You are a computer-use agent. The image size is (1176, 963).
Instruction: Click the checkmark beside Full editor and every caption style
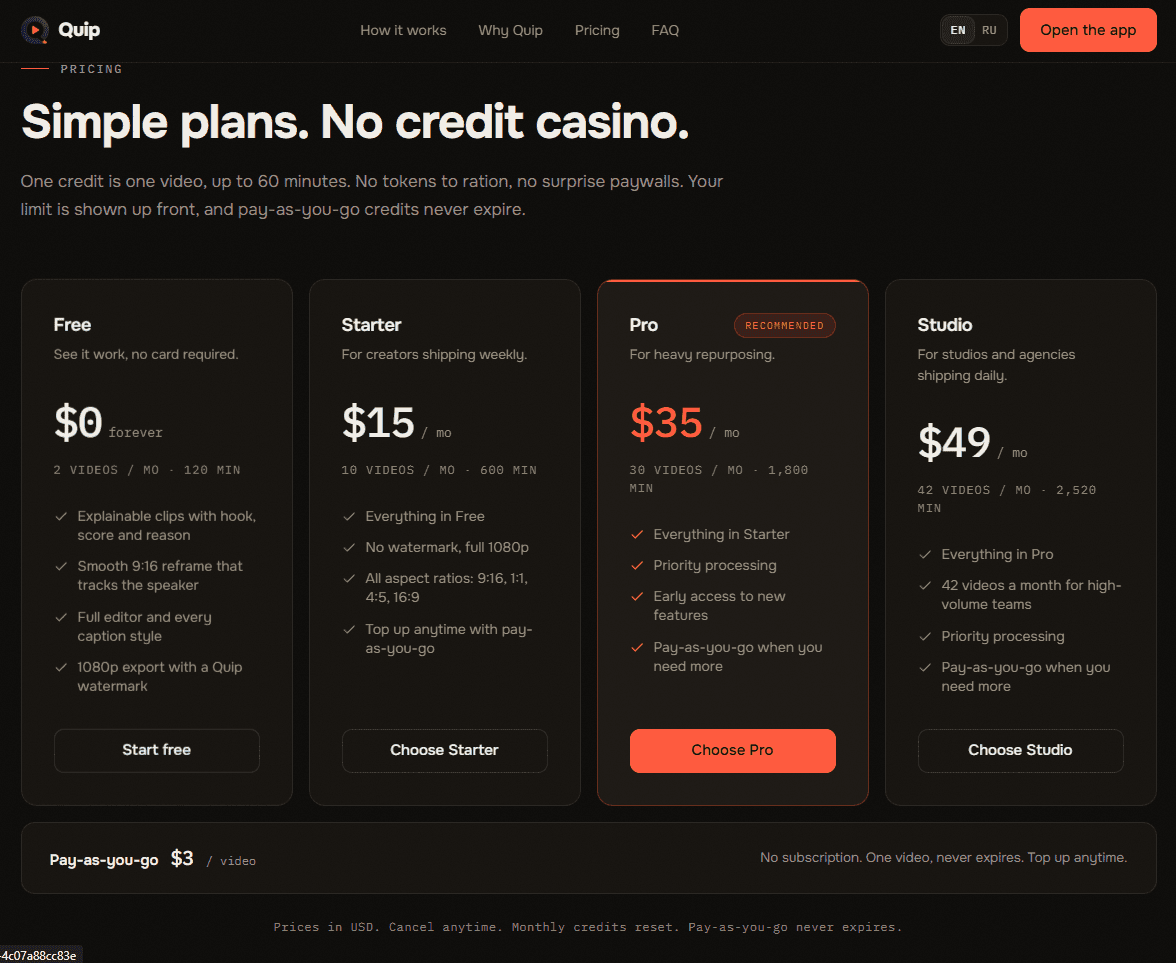point(61,617)
